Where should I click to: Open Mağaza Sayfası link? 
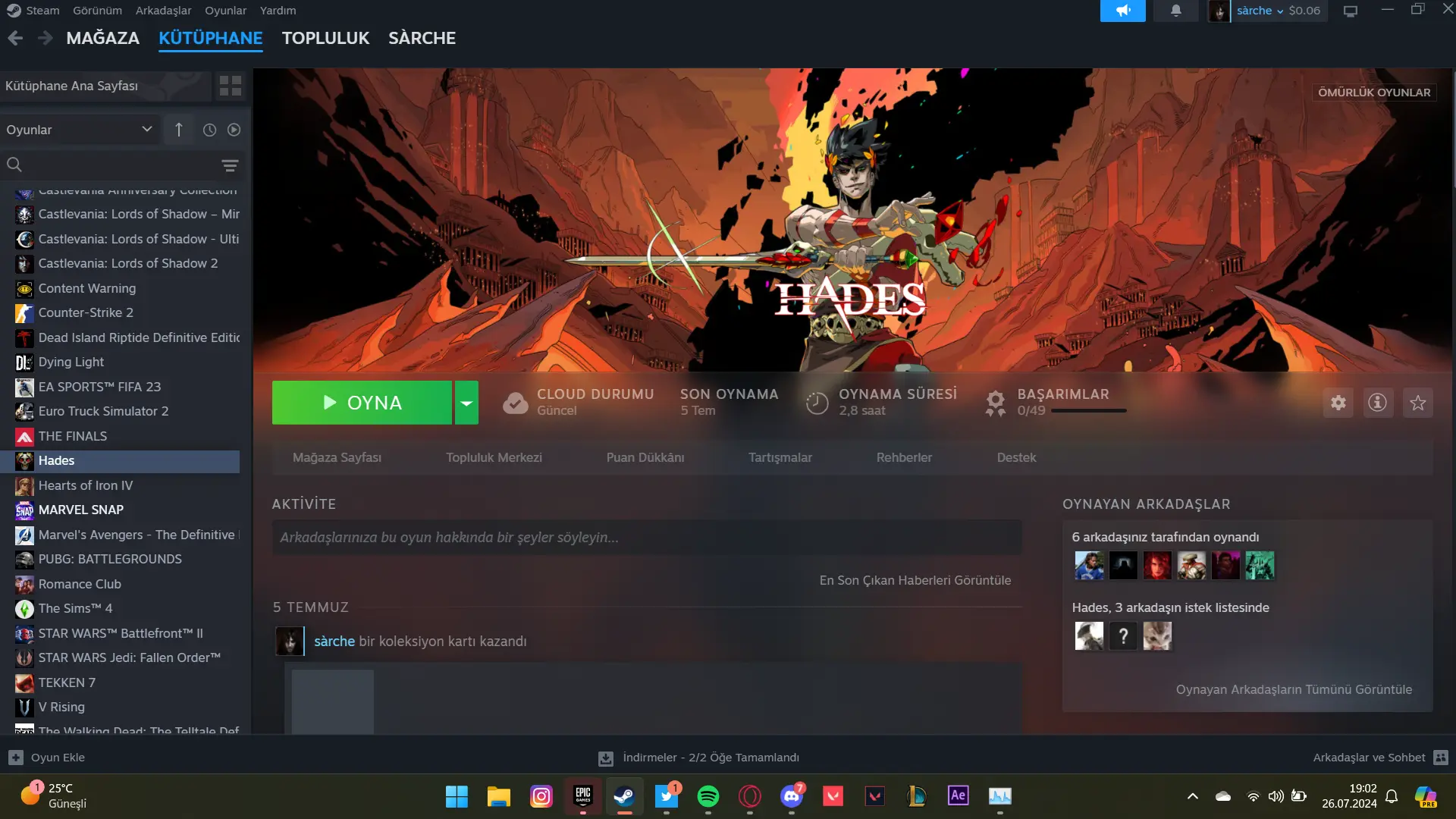[x=337, y=457]
